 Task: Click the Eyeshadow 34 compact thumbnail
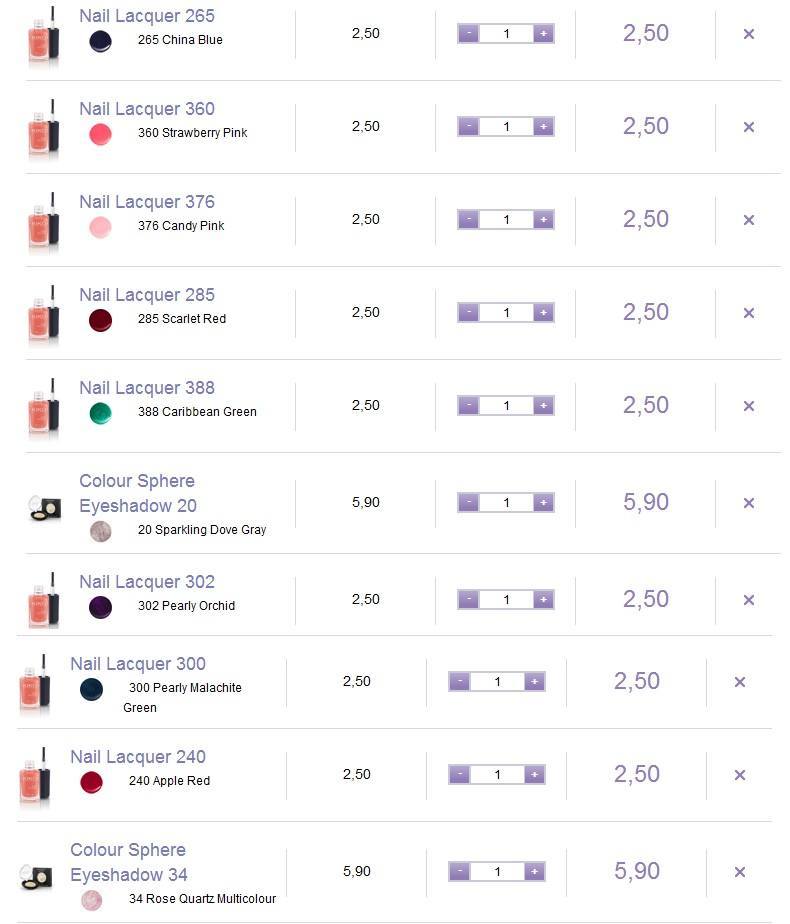pos(36,875)
